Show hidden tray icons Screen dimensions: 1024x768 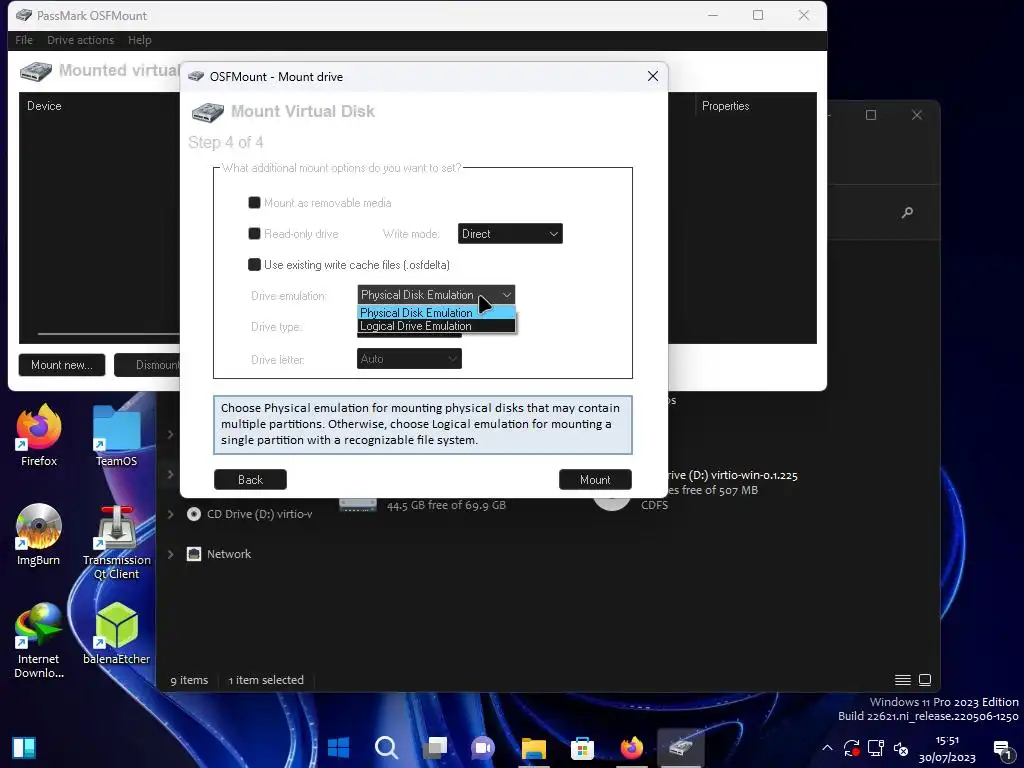[x=827, y=748]
